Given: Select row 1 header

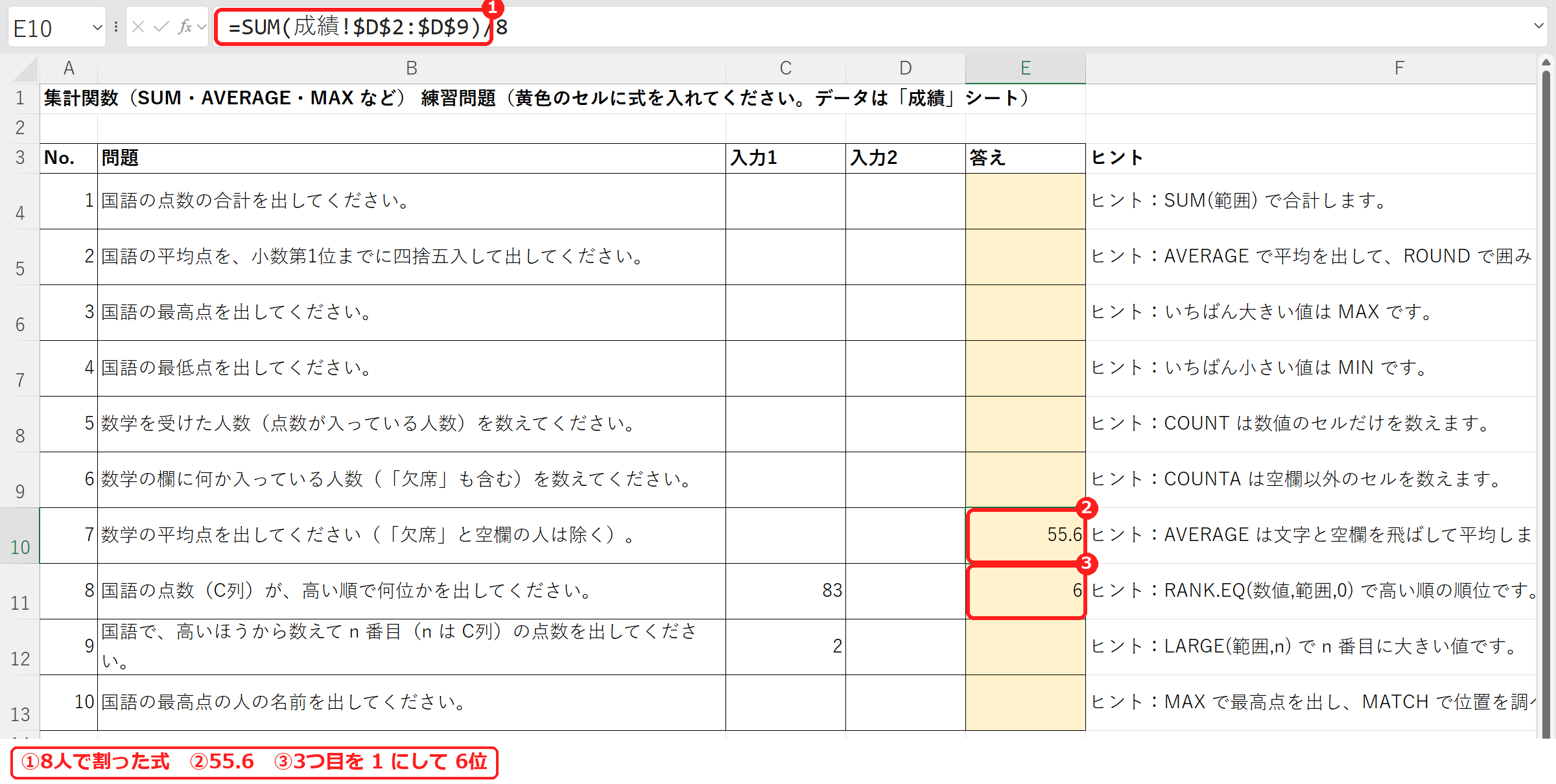Looking at the screenshot, I should click(20, 98).
